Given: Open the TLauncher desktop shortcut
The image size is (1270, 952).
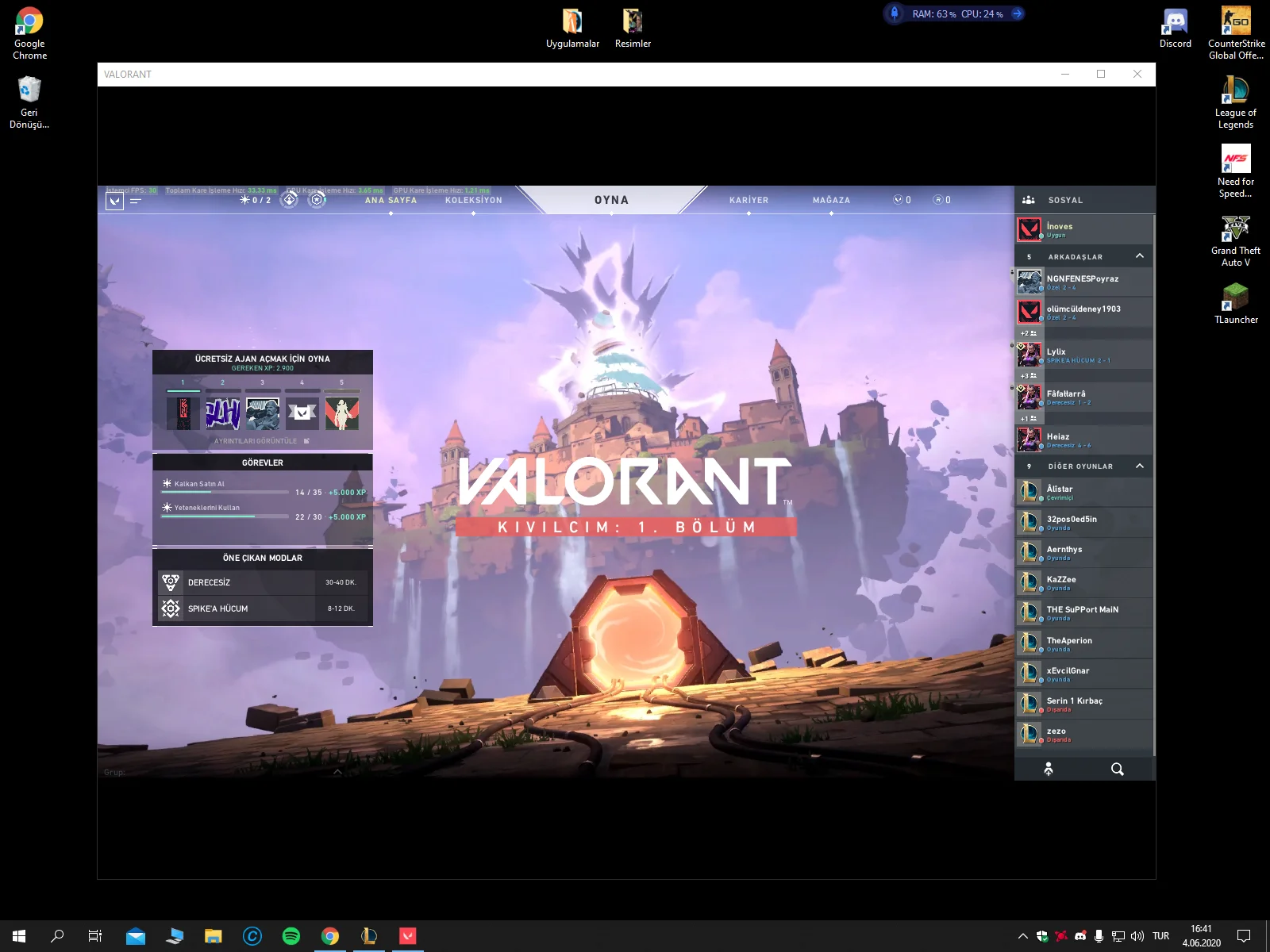Looking at the screenshot, I should [x=1236, y=304].
